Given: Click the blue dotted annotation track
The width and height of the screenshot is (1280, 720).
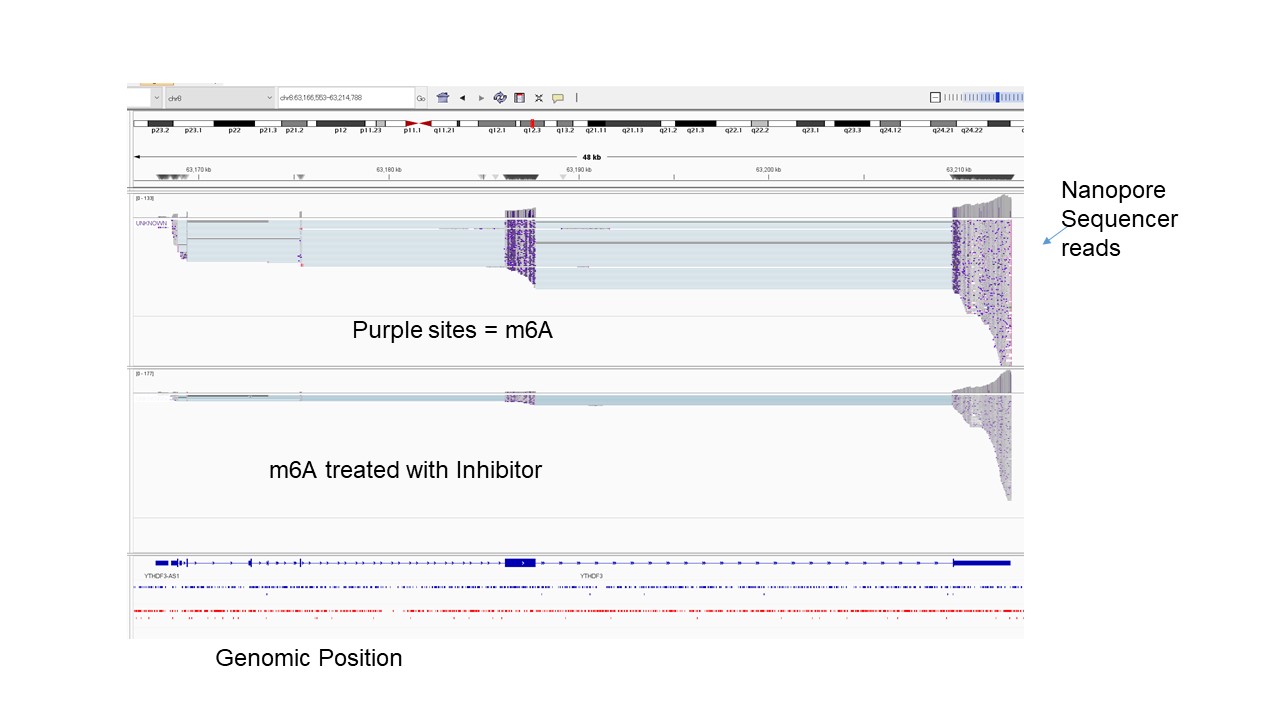Looking at the screenshot, I should pos(578,587).
